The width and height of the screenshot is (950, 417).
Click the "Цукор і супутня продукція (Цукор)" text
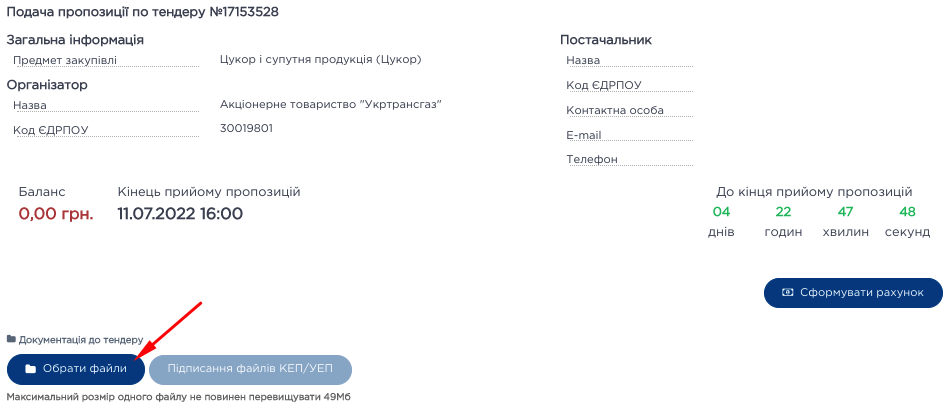[320, 59]
